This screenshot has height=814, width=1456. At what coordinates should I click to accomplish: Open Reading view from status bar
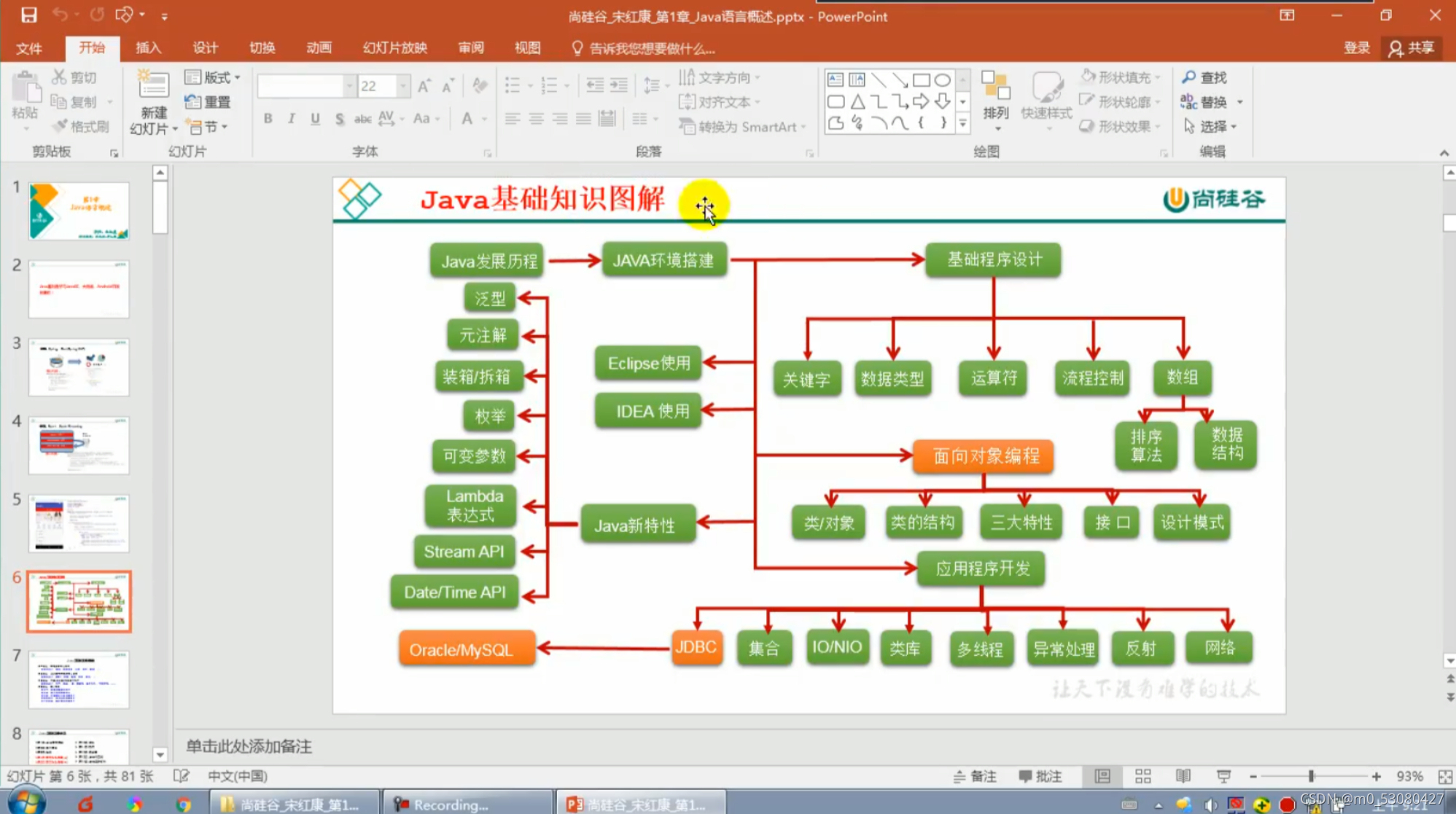[1183, 776]
